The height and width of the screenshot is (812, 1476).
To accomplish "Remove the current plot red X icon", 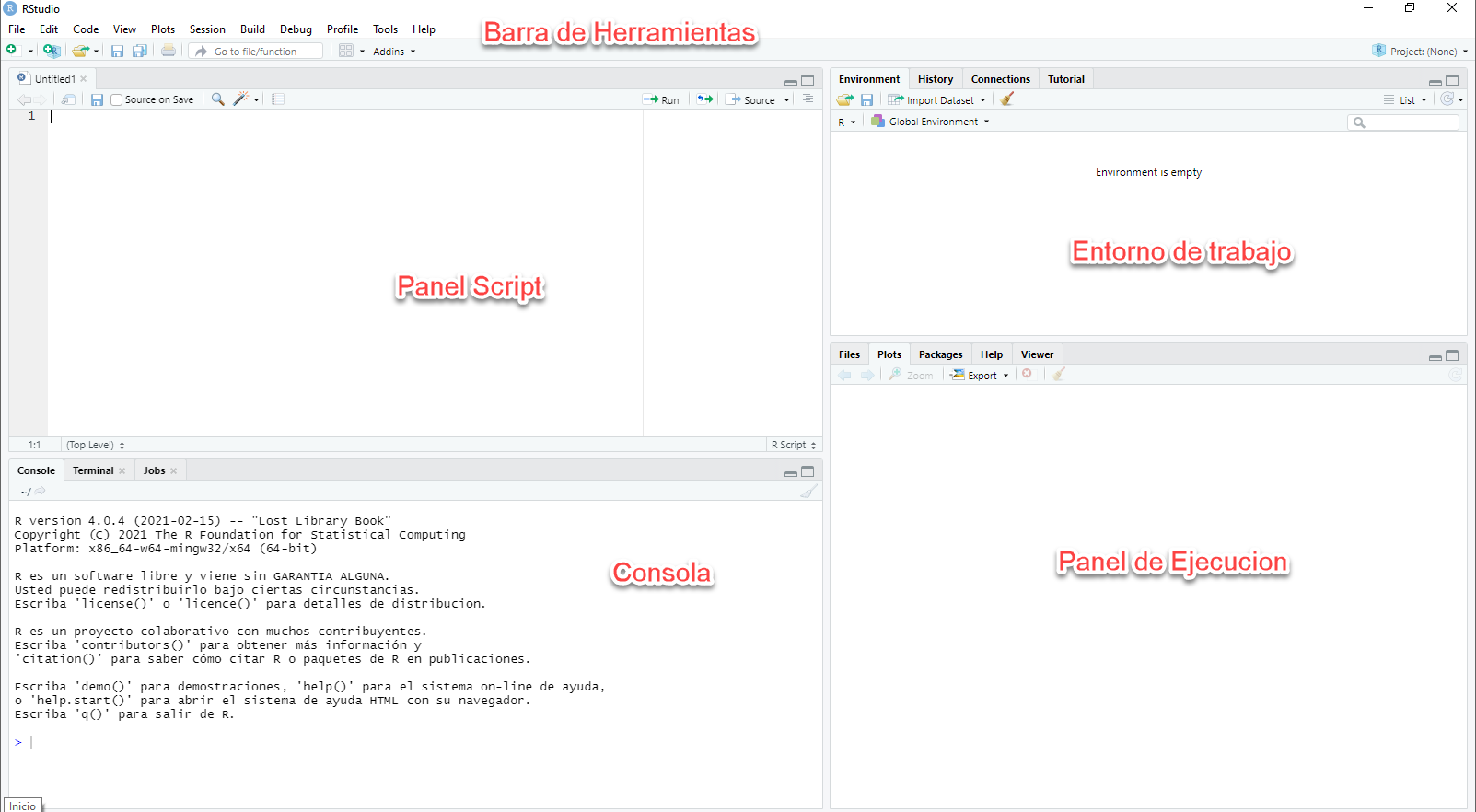I will point(1027,374).
